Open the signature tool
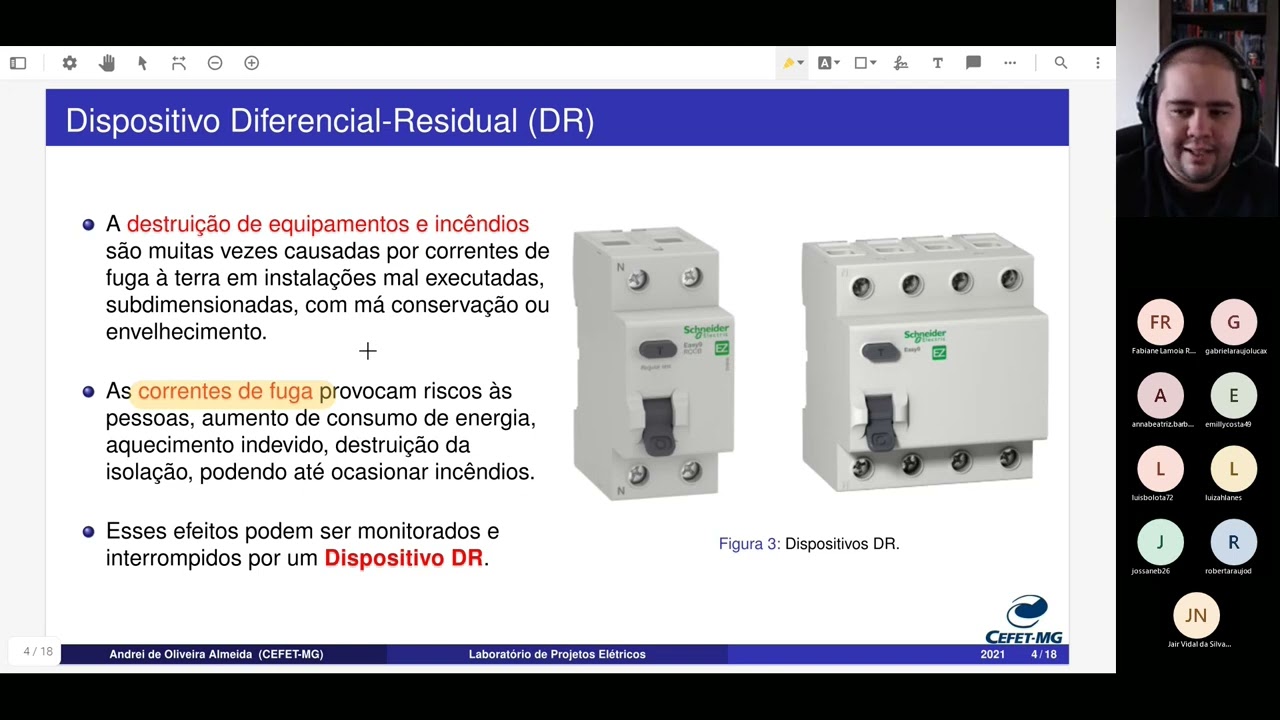Image resolution: width=1280 pixels, height=720 pixels. pyautogui.click(x=901, y=63)
